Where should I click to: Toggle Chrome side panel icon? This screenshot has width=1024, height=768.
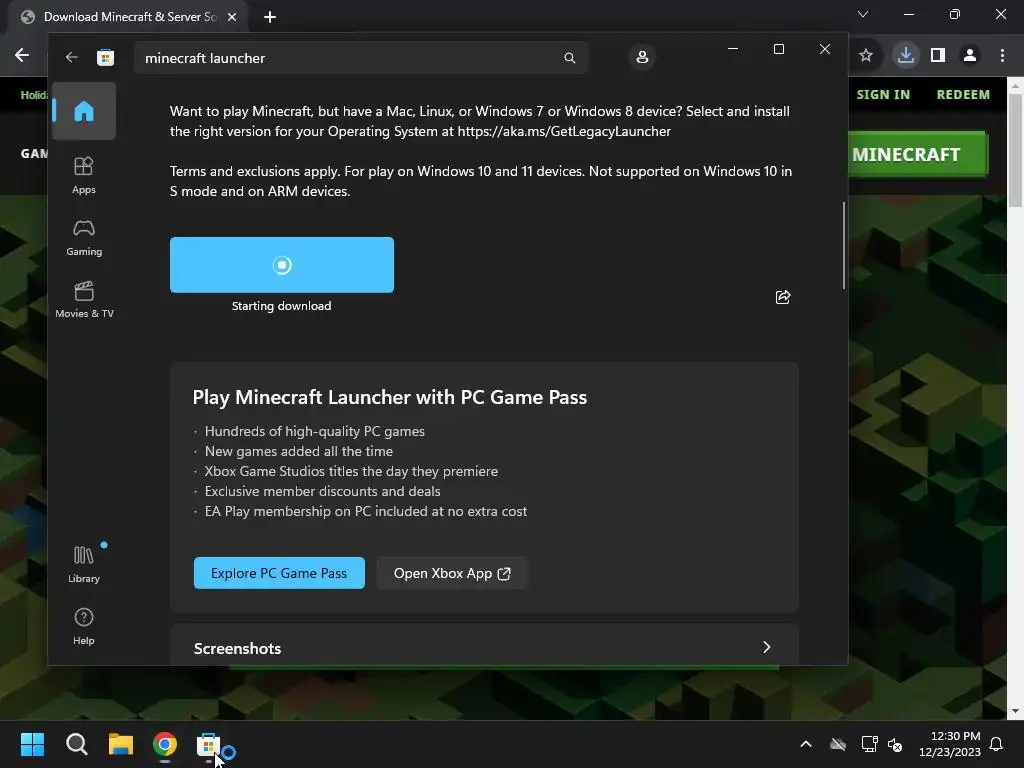[938, 56]
